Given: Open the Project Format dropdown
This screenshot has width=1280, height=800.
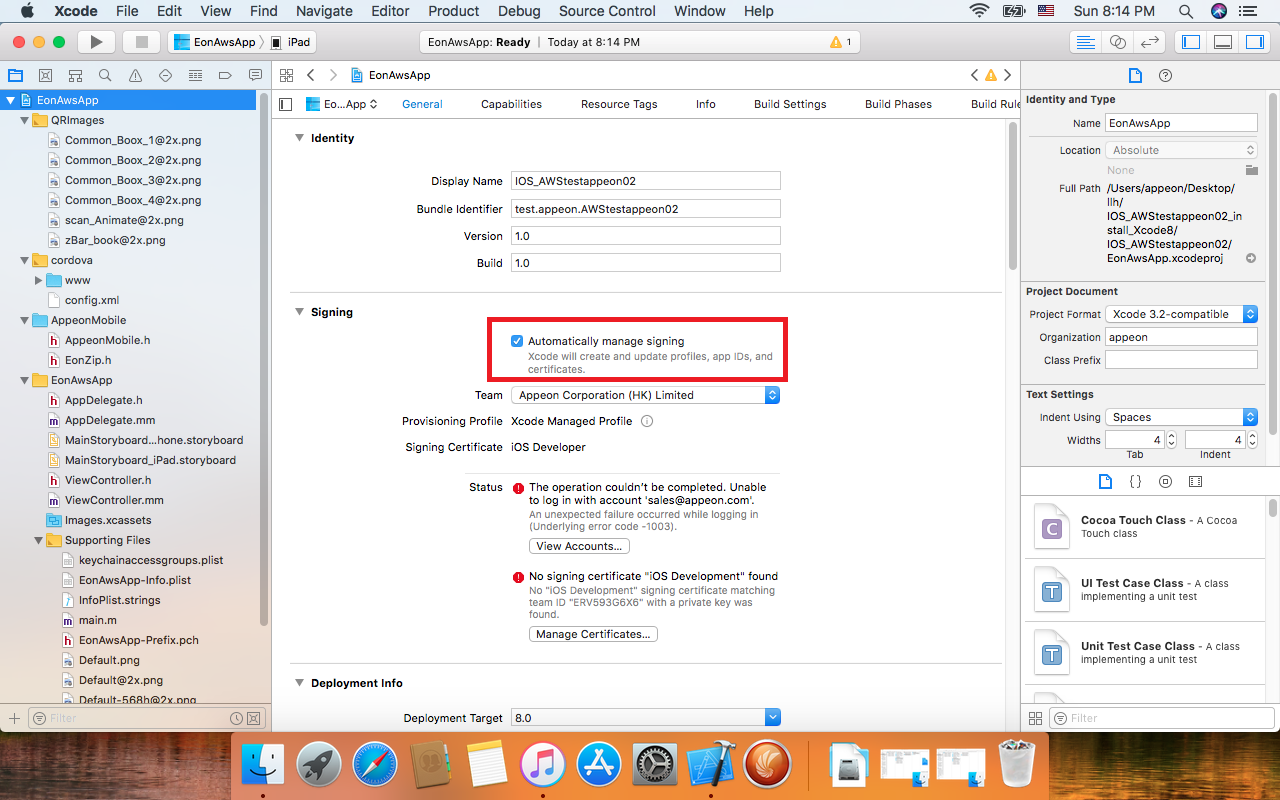Looking at the screenshot, I should click(x=1181, y=314).
